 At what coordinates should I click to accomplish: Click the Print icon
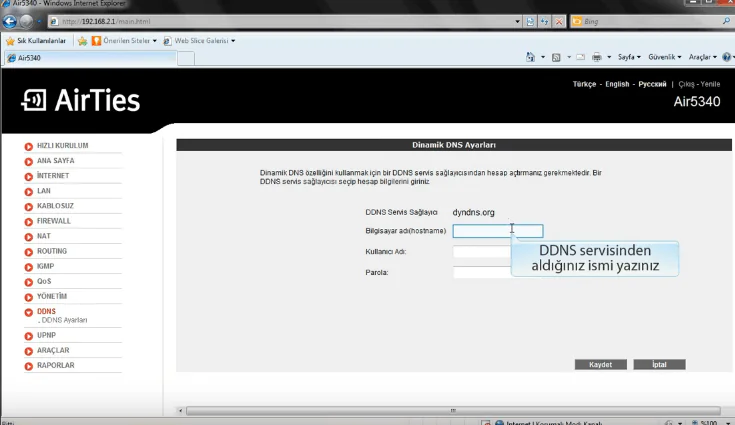pos(597,57)
